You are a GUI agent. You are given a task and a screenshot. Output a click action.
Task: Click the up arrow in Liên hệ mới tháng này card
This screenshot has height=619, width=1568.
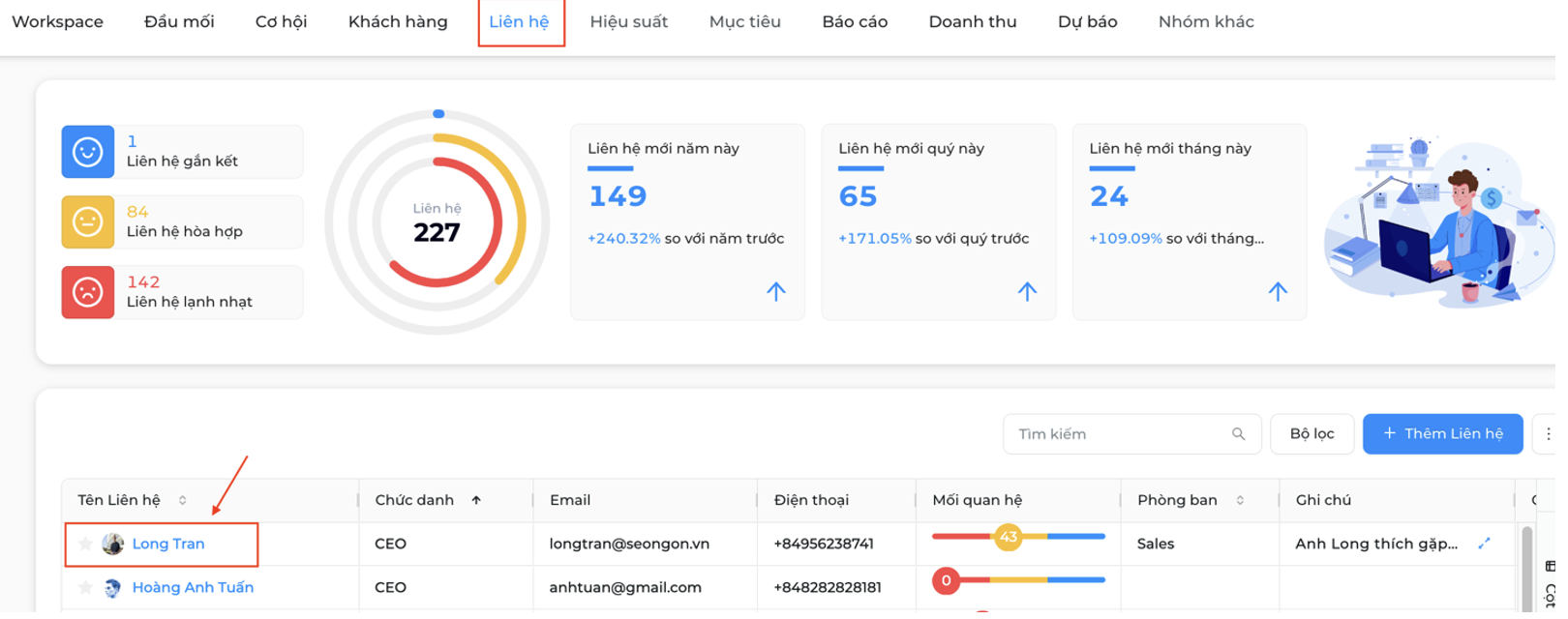(1278, 291)
